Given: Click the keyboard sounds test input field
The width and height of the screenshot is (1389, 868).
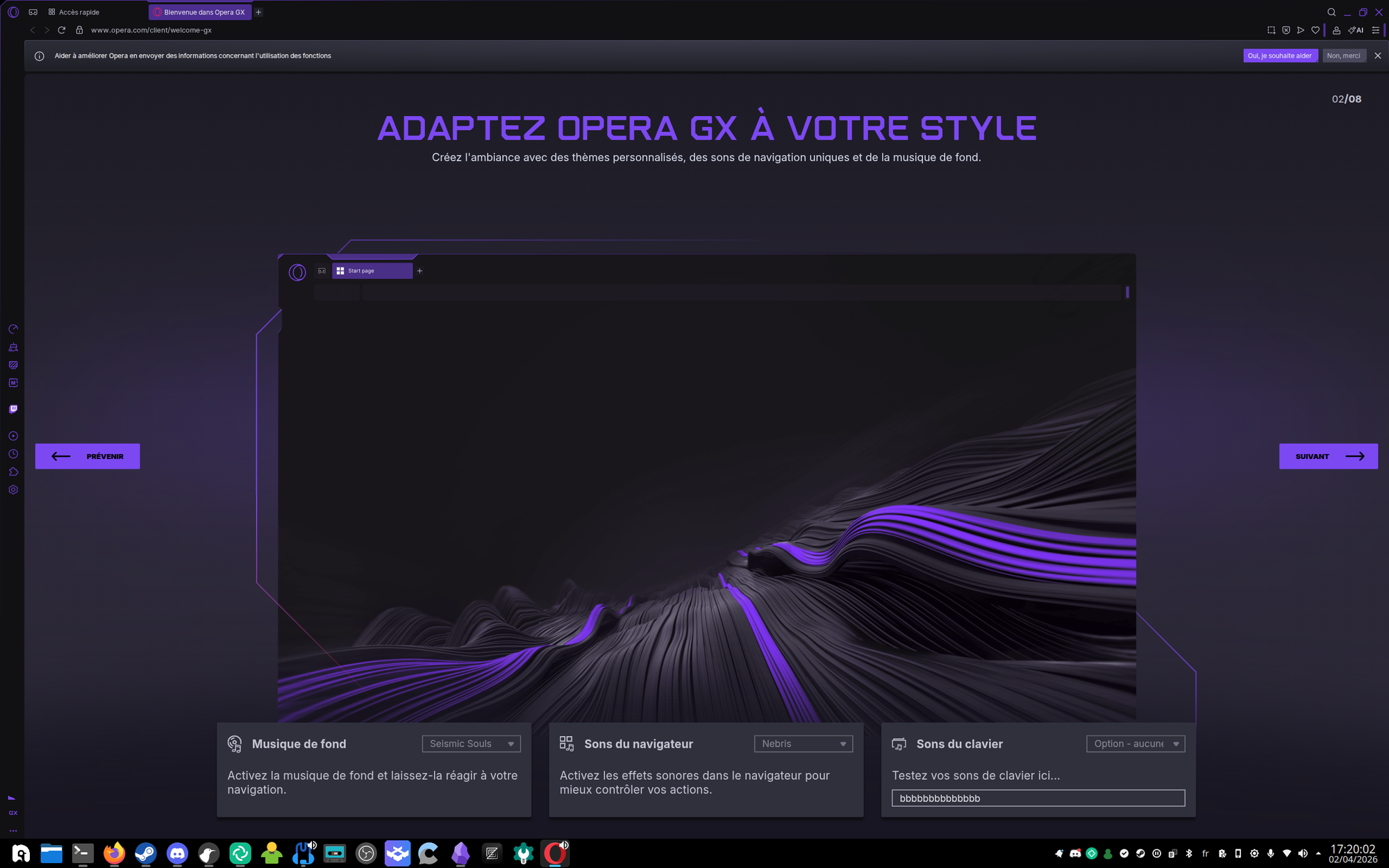Looking at the screenshot, I should [x=1038, y=799].
